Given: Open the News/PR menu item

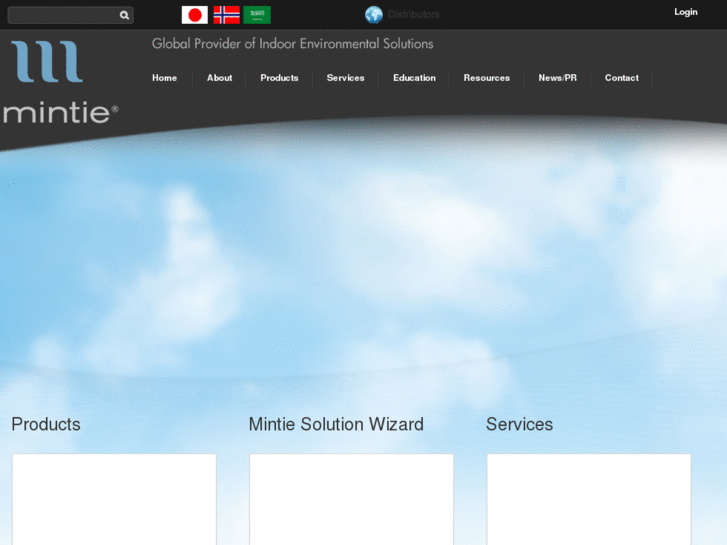Looking at the screenshot, I should pyautogui.click(x=558, y=78).
